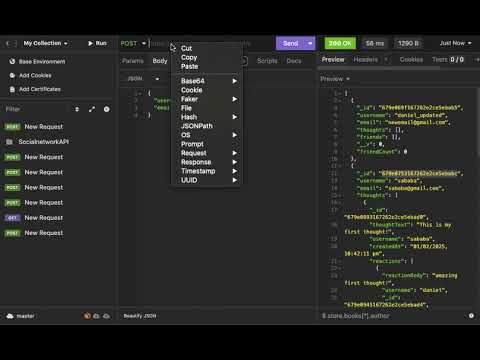
Task: Expand the Timestamp submenu
Action: pos(207,171)
